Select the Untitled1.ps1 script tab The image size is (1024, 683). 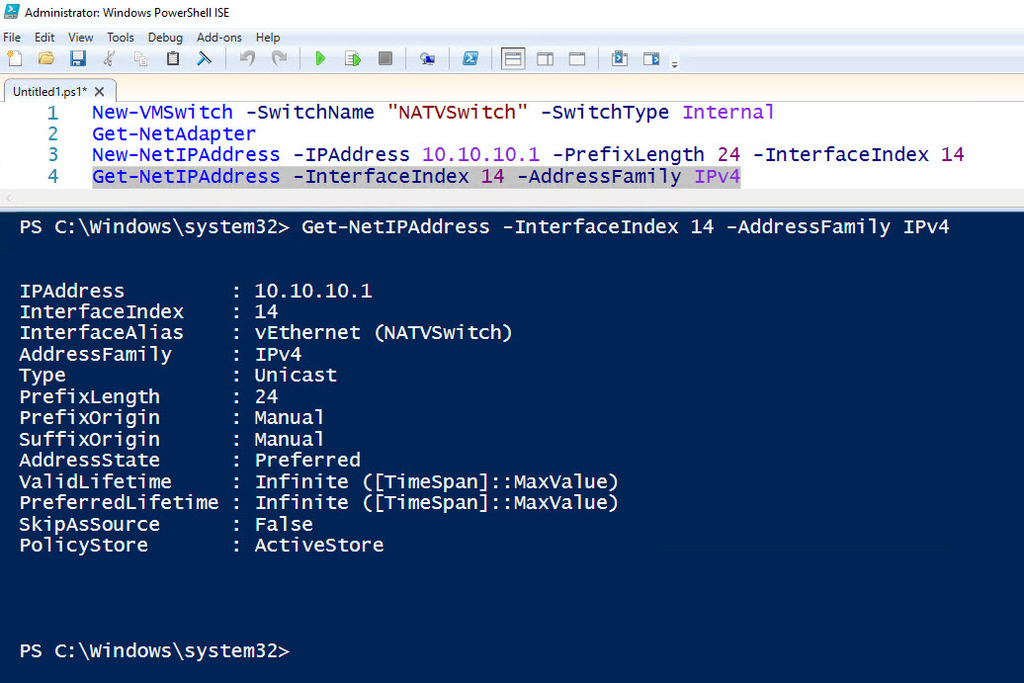click(47, 90)
